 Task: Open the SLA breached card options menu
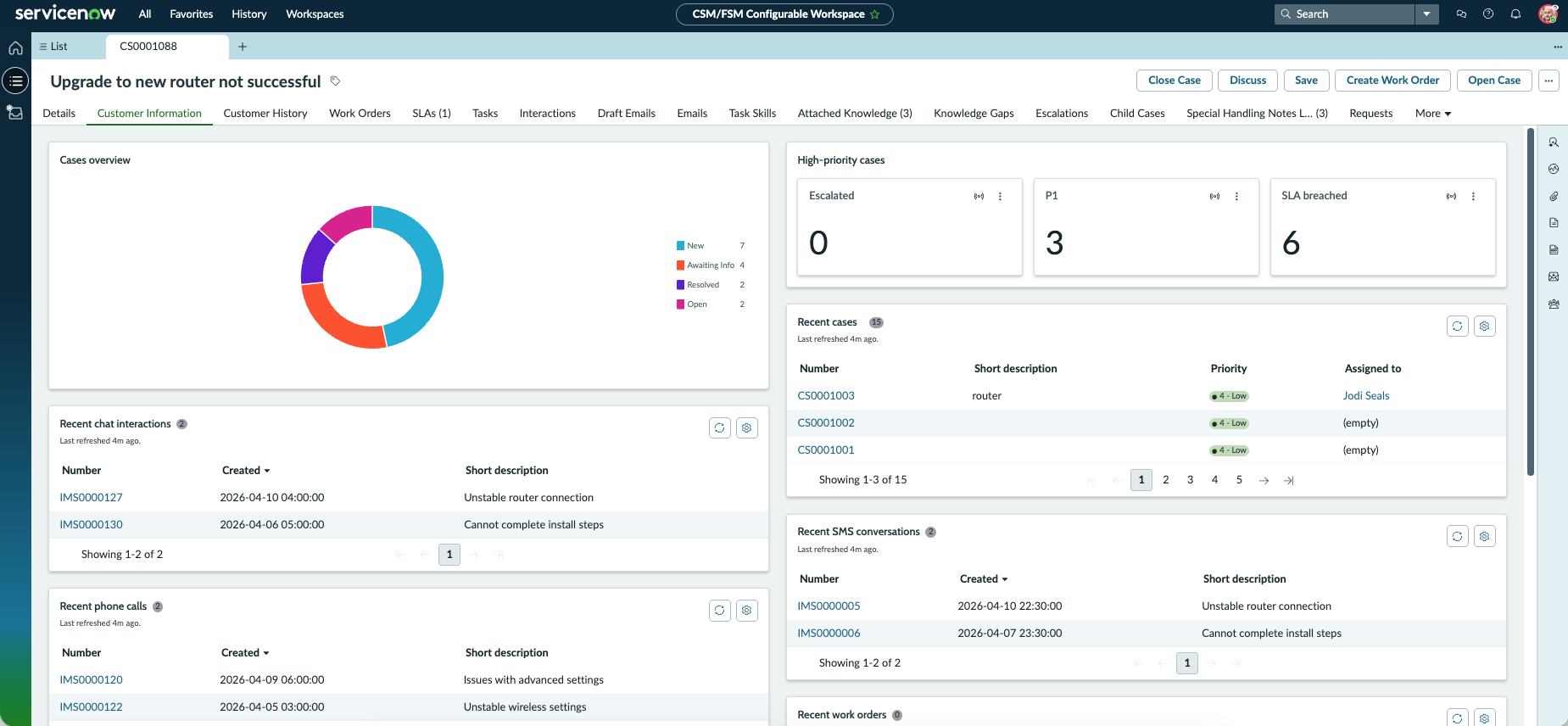(x=1473, y=196)
